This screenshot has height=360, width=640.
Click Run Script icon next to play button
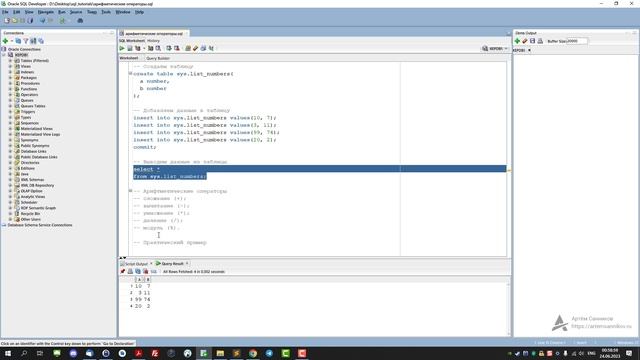[129, 48]
